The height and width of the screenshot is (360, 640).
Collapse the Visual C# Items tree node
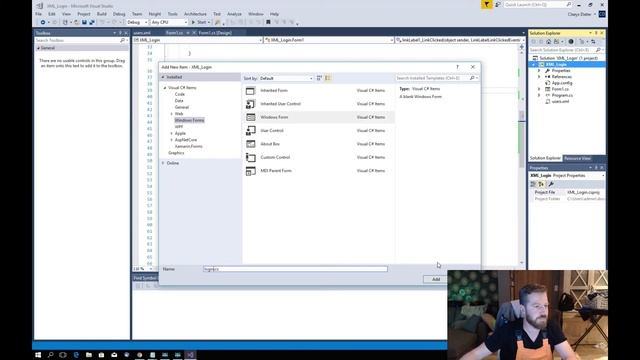[165, 88]
